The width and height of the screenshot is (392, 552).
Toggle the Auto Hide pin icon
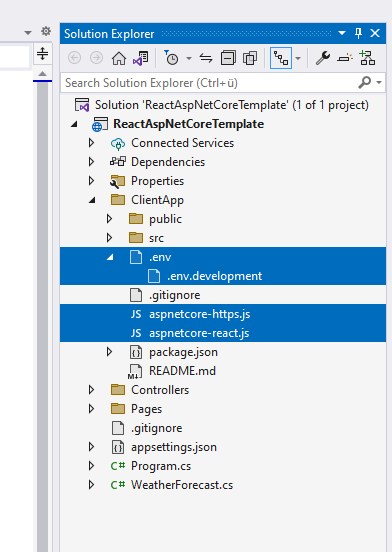point(358,33)
